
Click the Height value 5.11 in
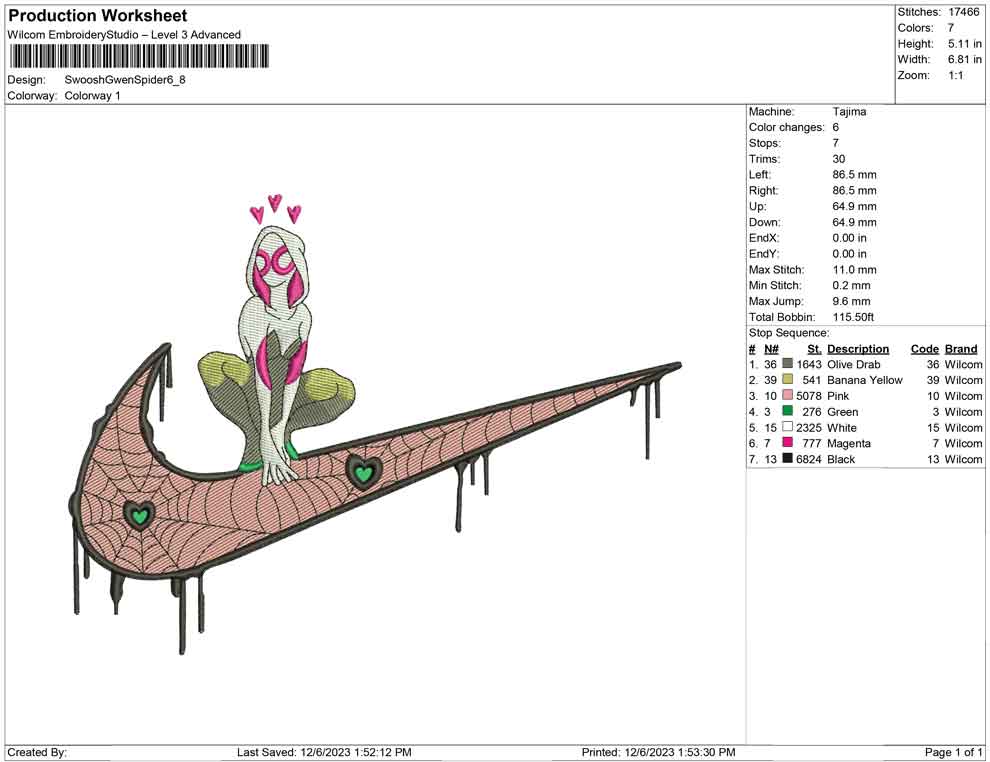point(964,44)
